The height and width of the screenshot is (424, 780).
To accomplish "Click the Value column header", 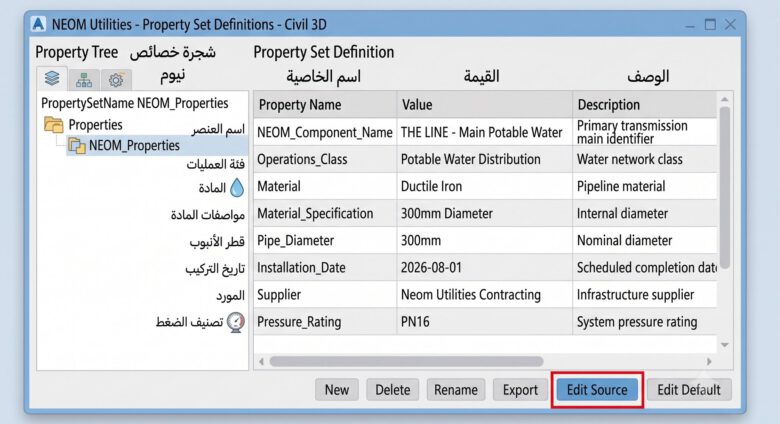I will click(485, 105).
